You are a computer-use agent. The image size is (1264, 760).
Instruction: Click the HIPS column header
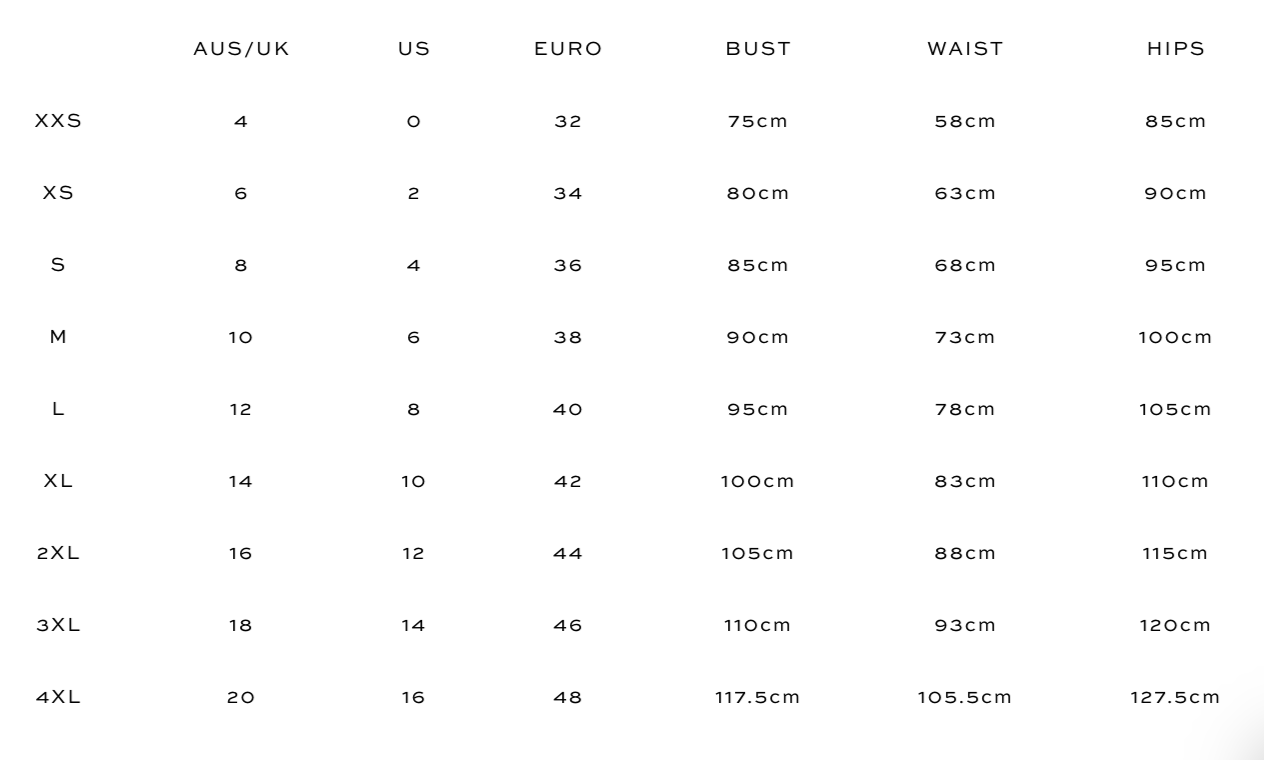click(1175, 51)
